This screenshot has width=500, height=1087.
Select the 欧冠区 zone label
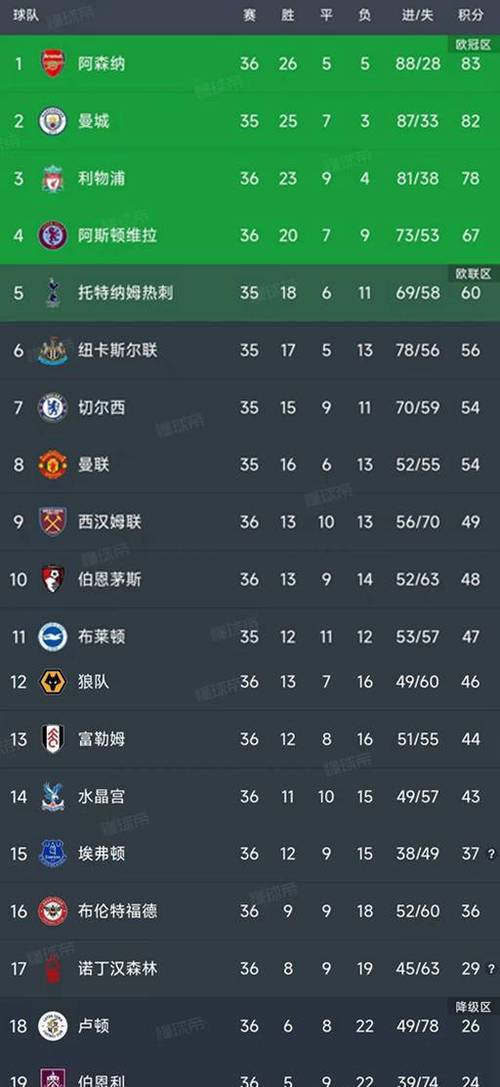coord(473,44)
